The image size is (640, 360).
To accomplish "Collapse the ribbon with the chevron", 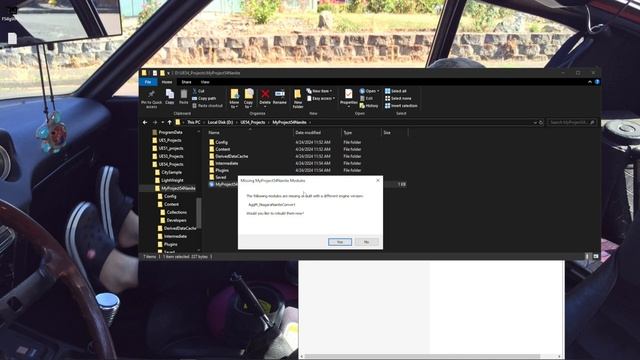I will pyautogui.click(x=590, y=82).
